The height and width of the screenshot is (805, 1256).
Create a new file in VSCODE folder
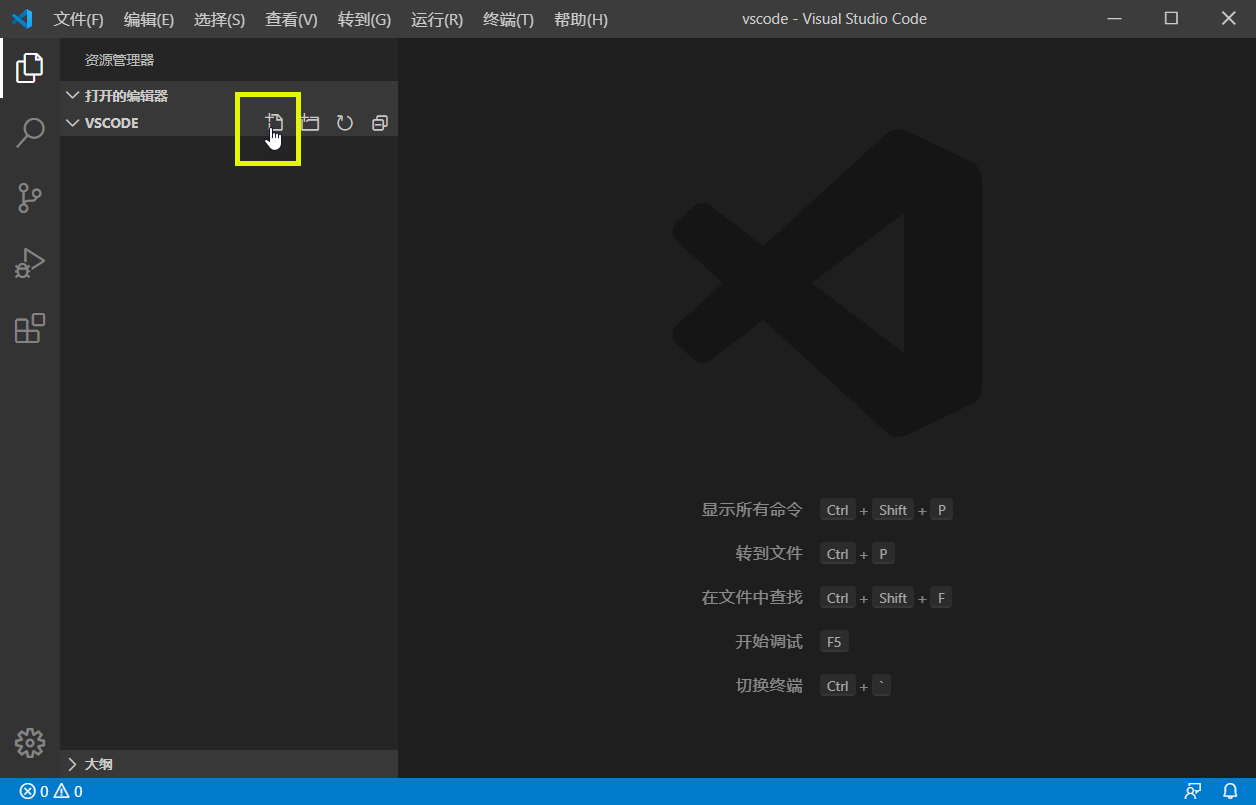pos(275,123)
